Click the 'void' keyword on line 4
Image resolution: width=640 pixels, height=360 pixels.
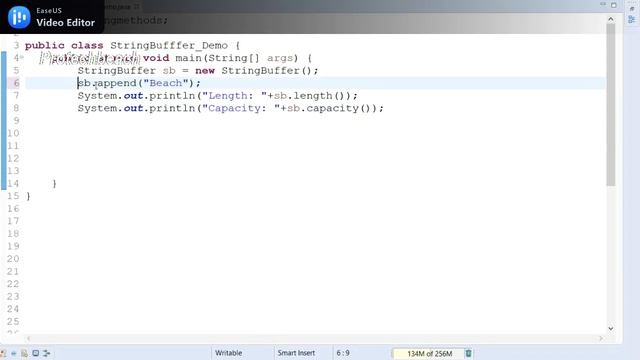[x=156, y=58]
